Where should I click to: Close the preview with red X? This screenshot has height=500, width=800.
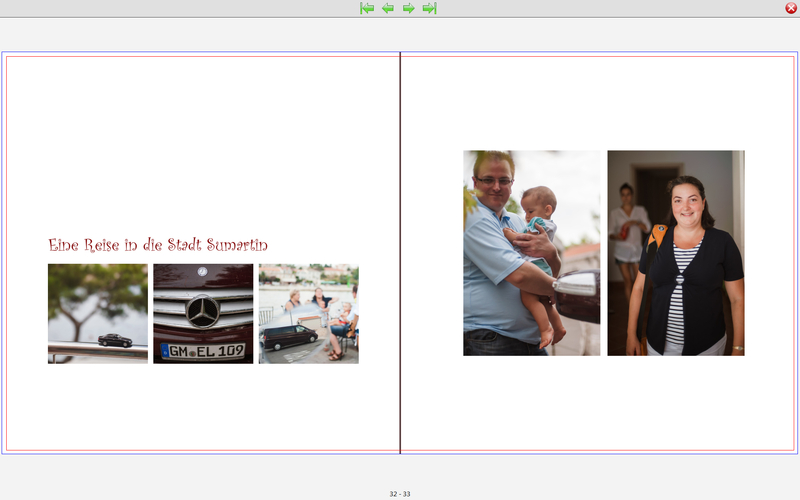click(791, 8)
